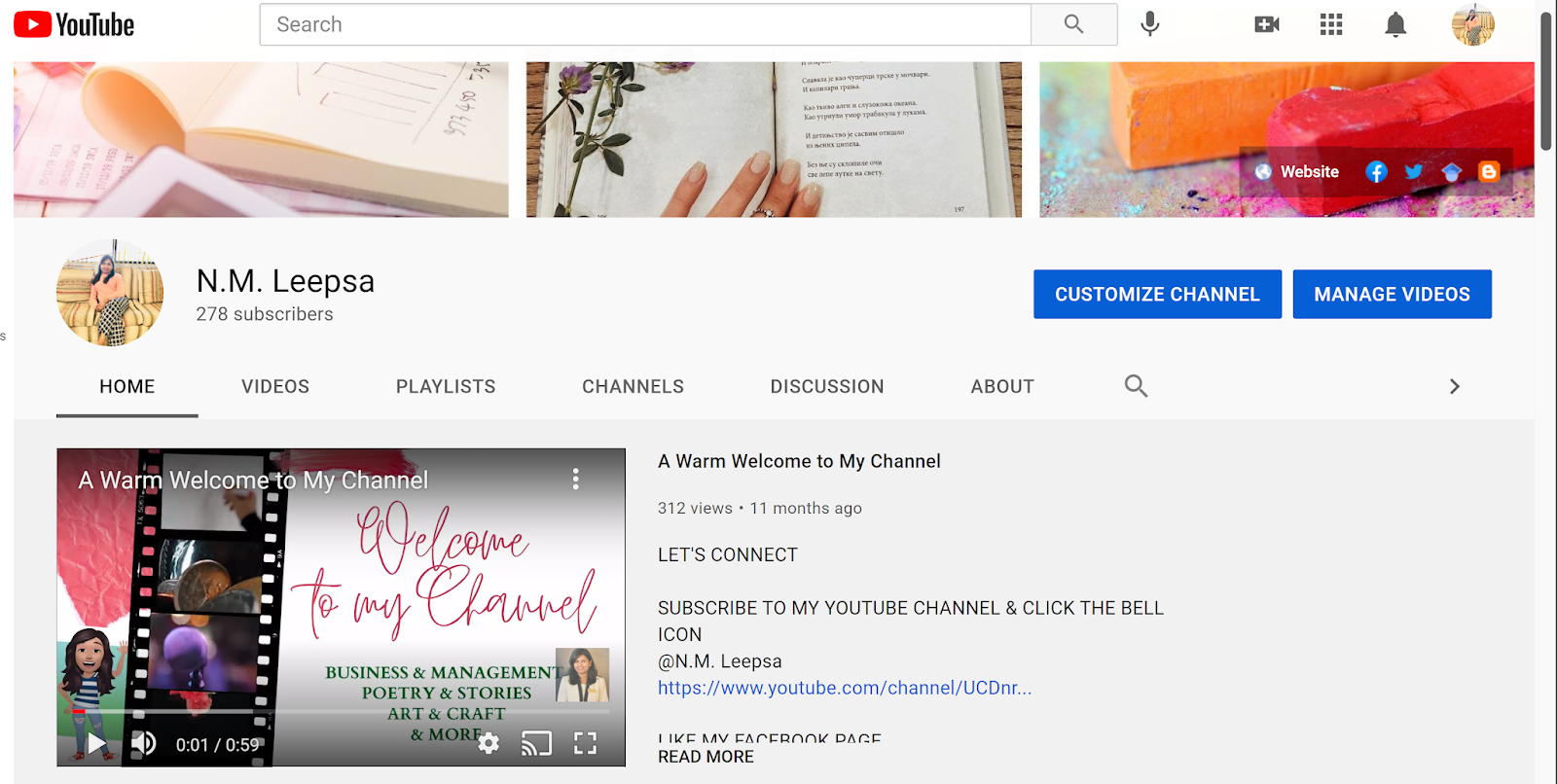Open the video settings gear
The image size is (1557, 784).
tap(489, 744)
